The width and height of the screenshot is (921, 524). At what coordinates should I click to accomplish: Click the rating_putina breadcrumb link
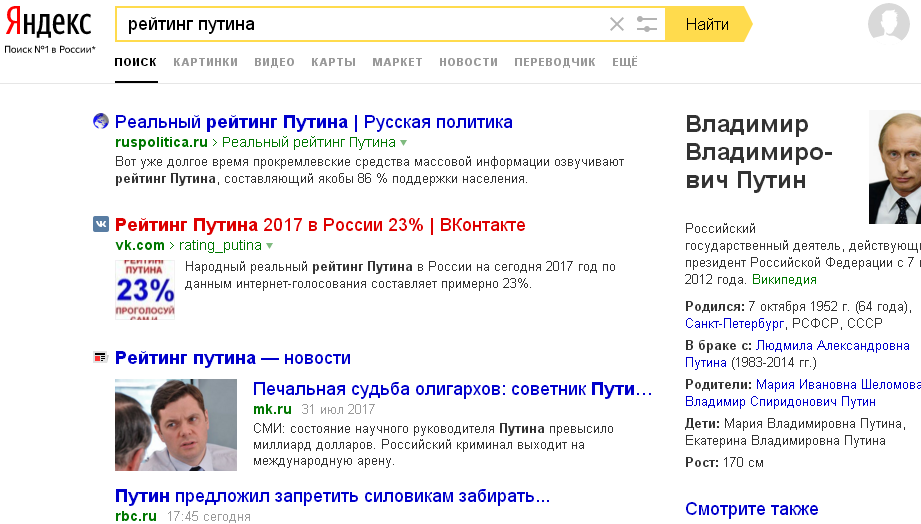[220, 246]
